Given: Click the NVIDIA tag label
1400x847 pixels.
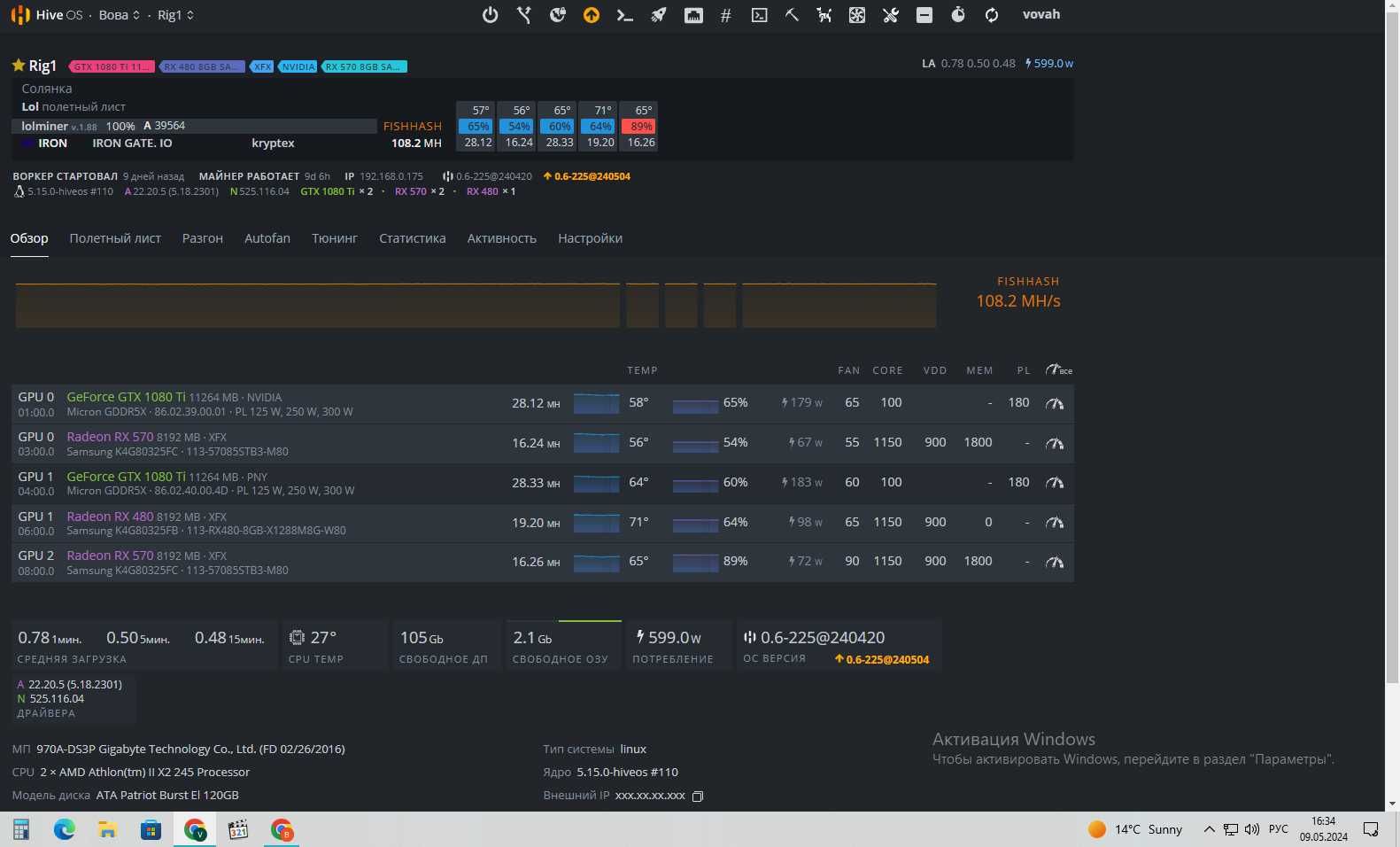Looking at the screenshot, I should 298,66.
